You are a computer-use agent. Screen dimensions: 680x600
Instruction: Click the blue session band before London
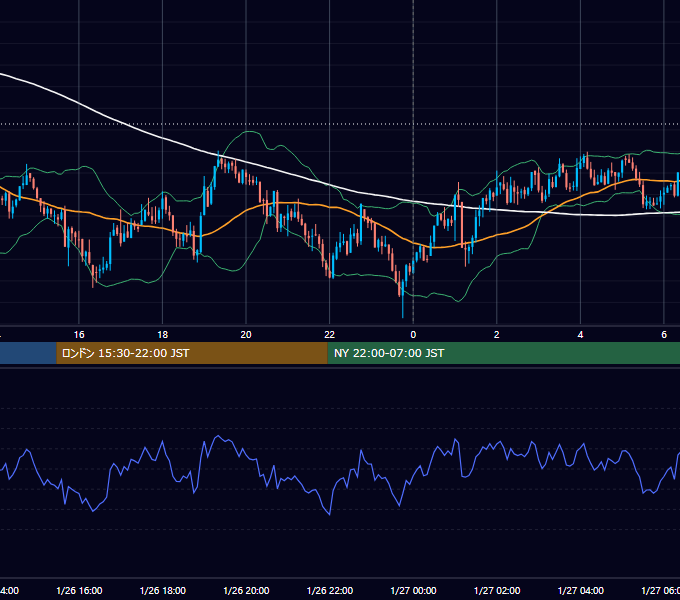(28, 353)
